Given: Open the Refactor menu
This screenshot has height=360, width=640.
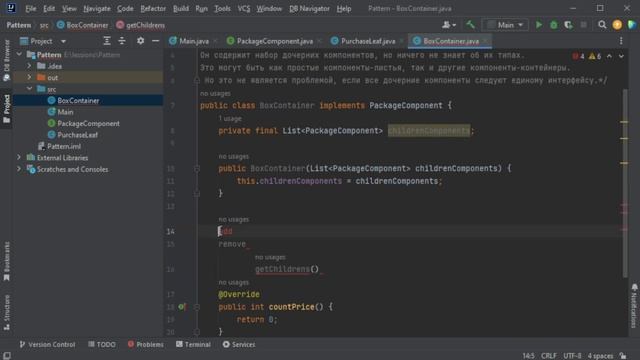Looking at the screenshot, I should [153, 9].
